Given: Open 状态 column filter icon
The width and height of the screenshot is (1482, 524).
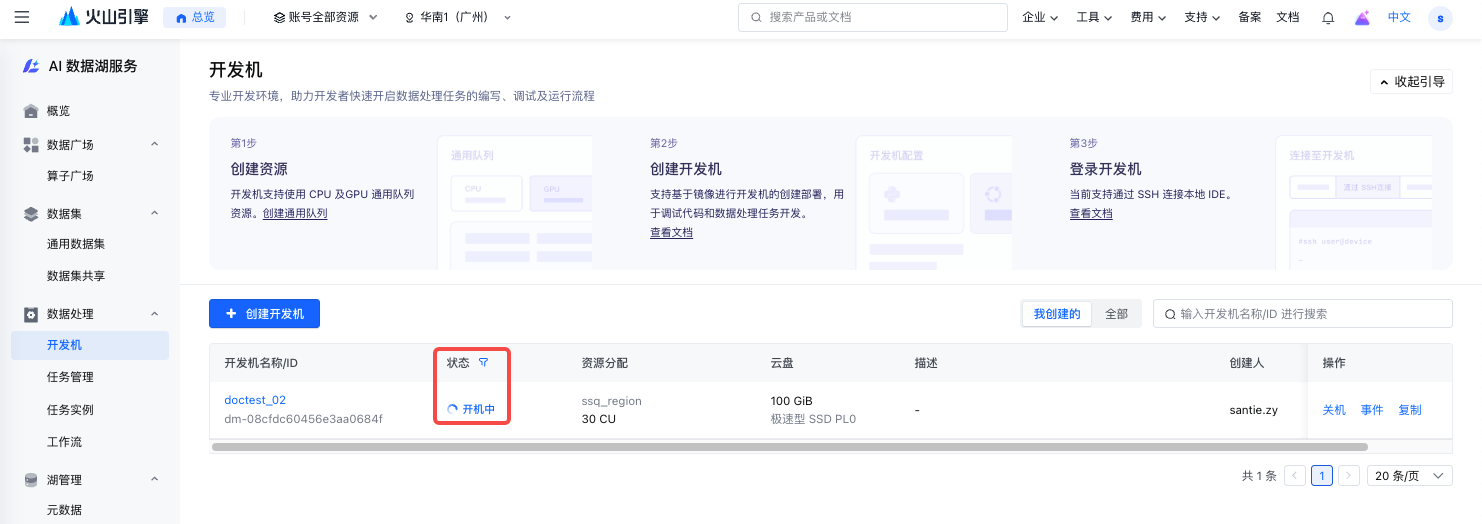Looking at the screenshot, I should 484,363.
